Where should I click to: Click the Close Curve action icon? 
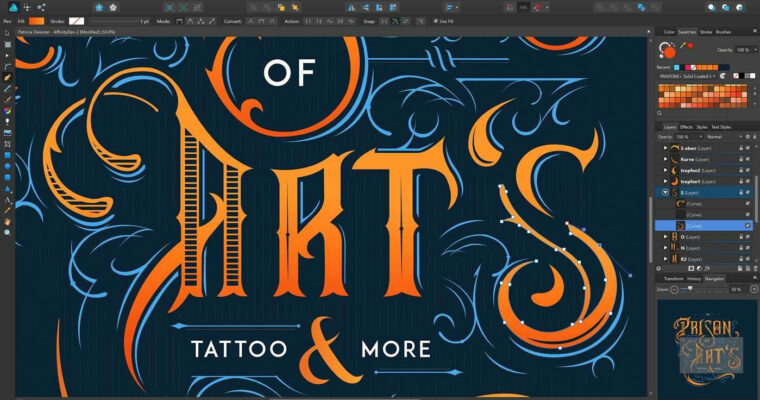(319, 21)
